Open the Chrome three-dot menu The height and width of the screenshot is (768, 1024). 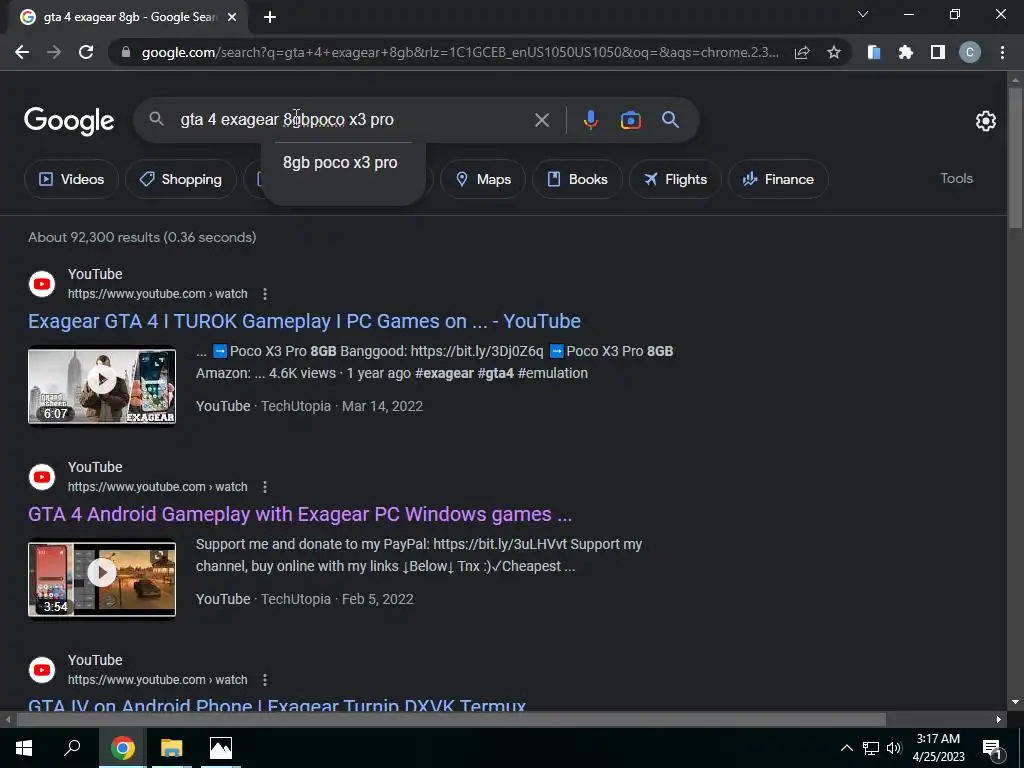pyautogui.click(x=1002, y=52)
